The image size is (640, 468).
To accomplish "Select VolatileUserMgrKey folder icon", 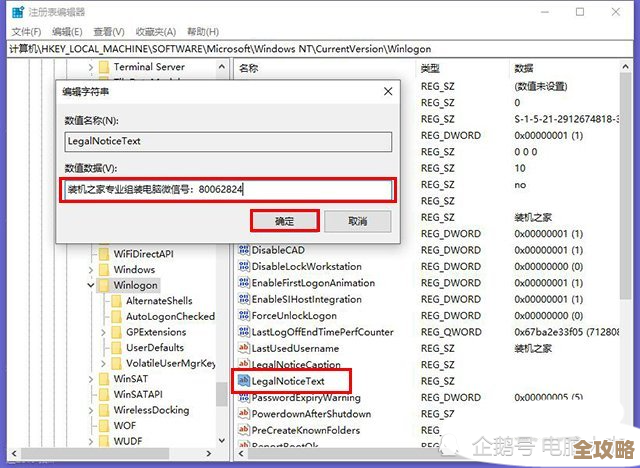I will pos(117,363).
